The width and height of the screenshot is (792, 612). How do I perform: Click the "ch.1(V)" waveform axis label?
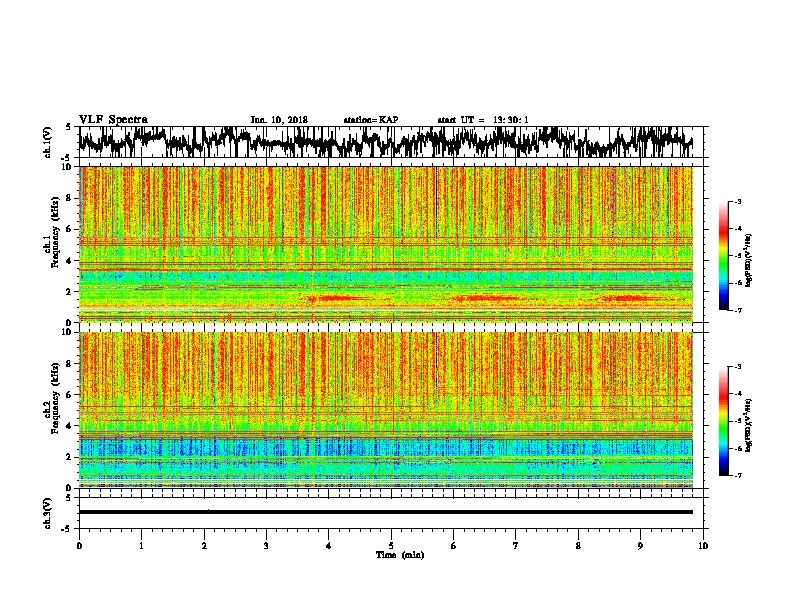coord(48,142)
